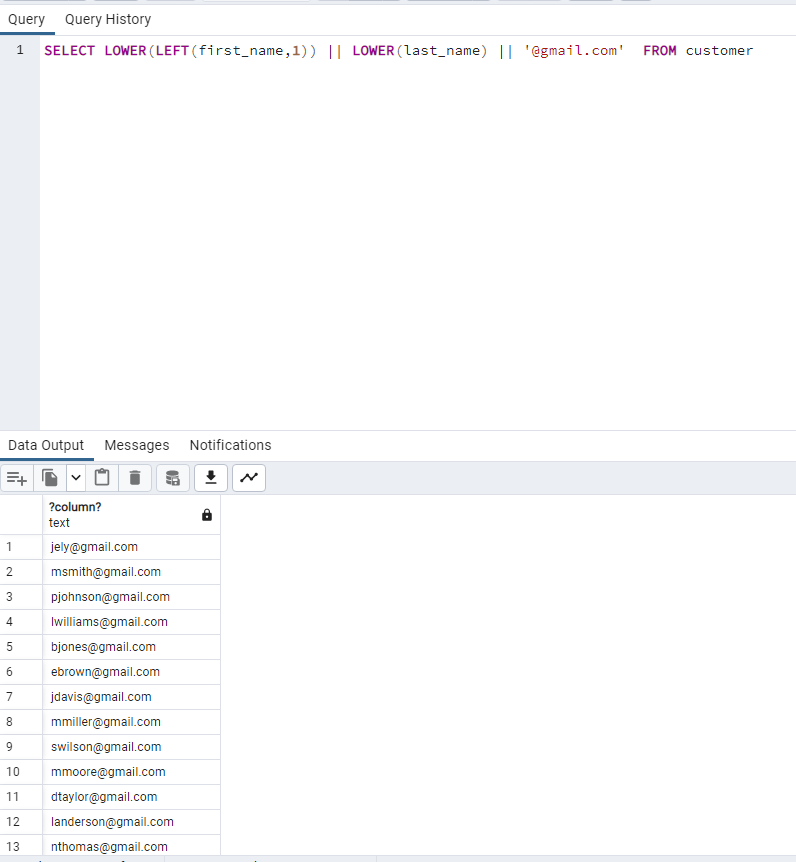Click row number 1 header
This screenshot has width=796, height=862.
[21, 547]
